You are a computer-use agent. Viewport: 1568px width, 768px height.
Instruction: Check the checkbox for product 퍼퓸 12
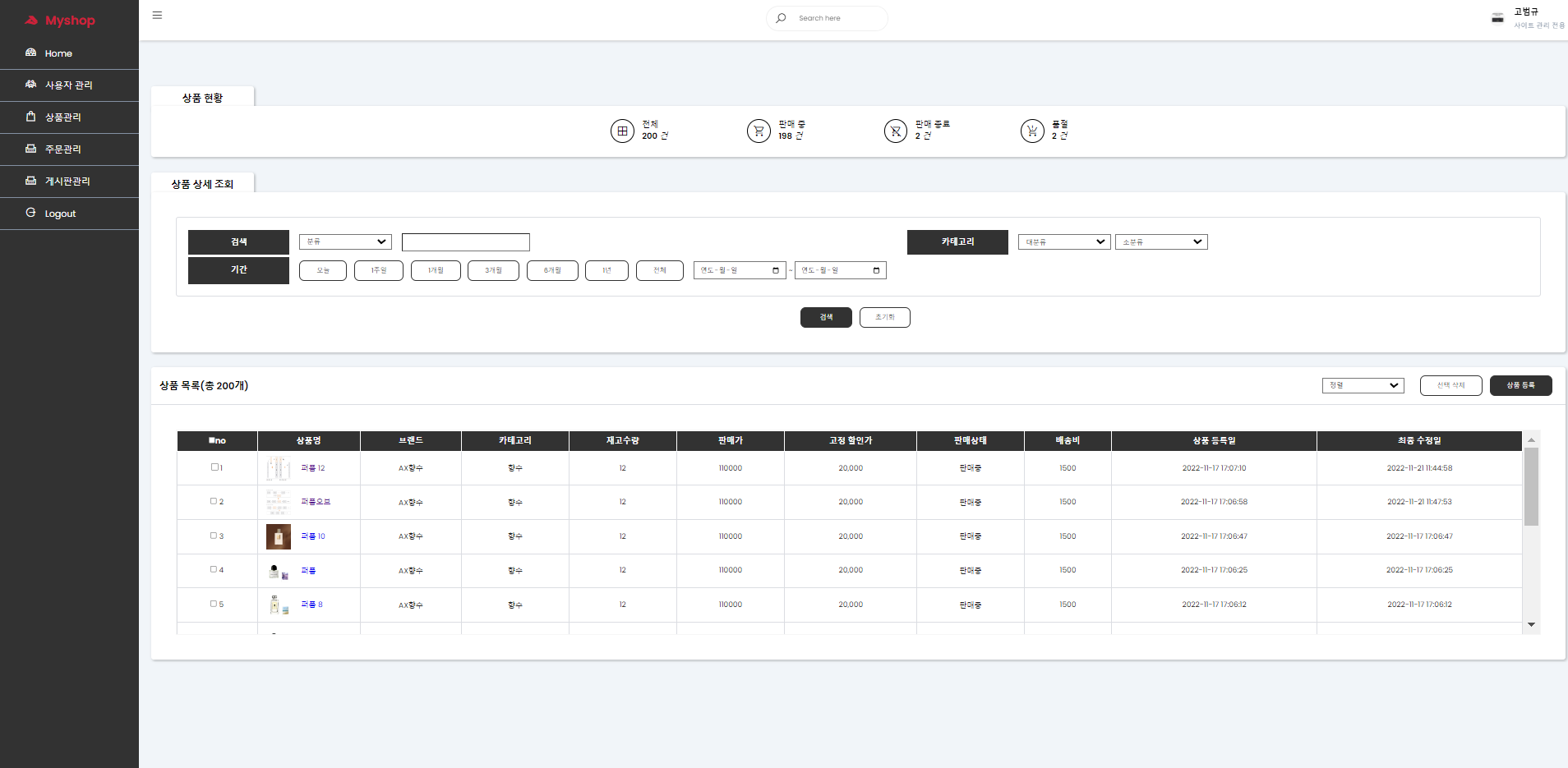[213, 467]
